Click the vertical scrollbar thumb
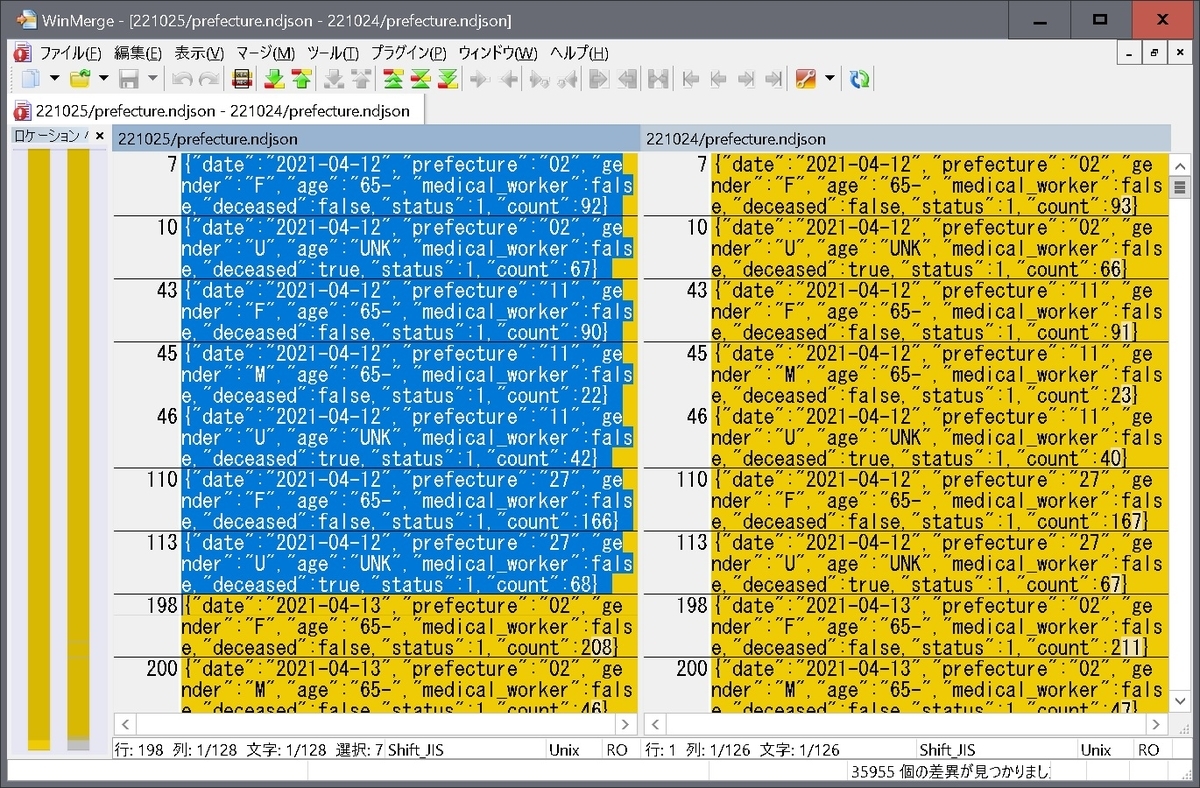The image size is (1200, 788). click(x=1179, y=186)
